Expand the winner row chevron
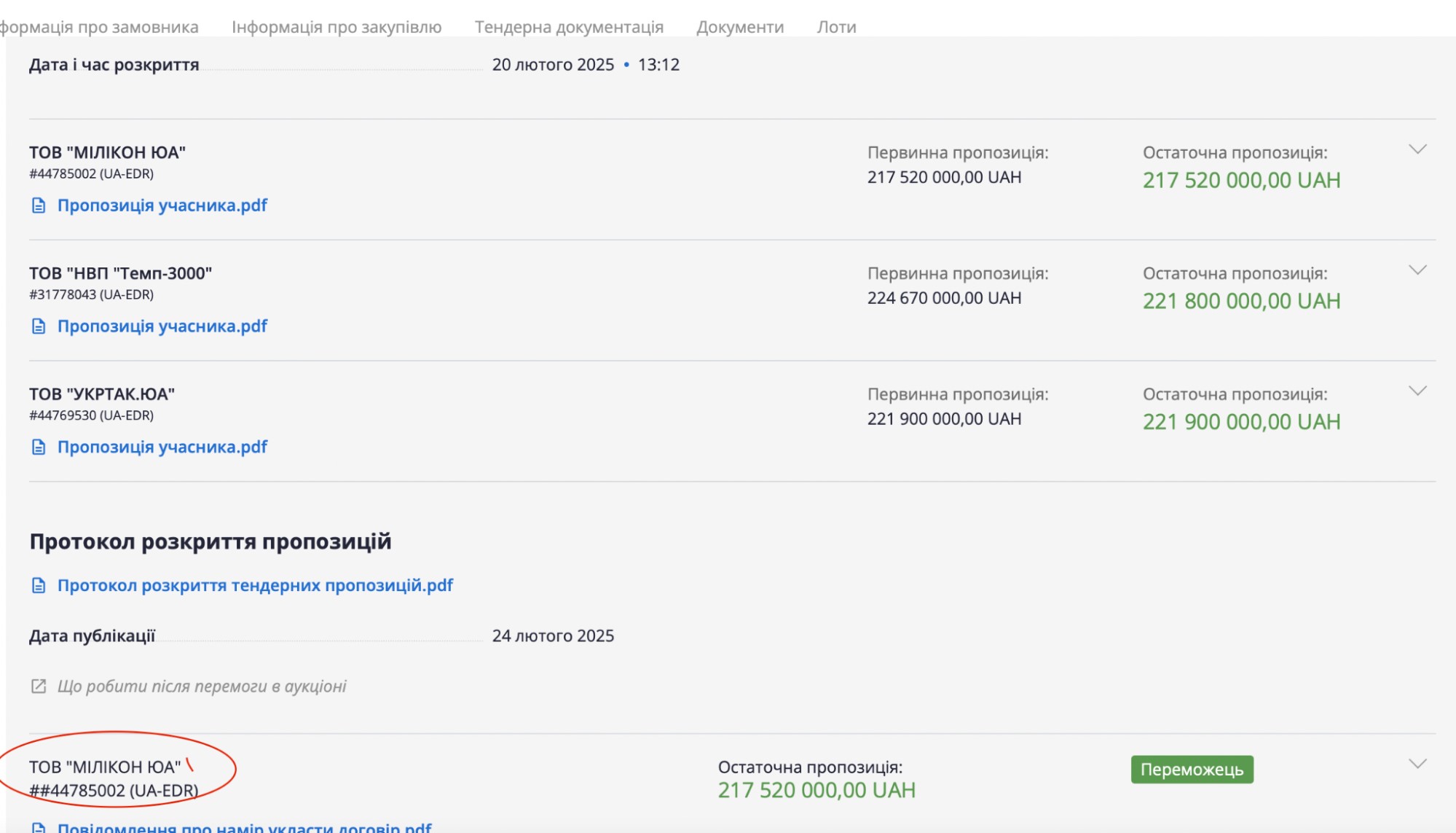The width and height of the screenshot is (1456, 833). pyautogui.click(x=1417, y=764)
